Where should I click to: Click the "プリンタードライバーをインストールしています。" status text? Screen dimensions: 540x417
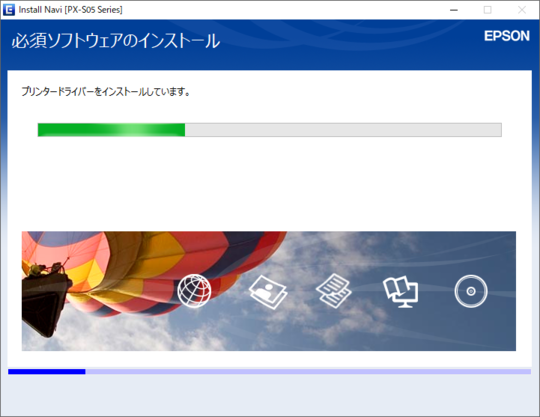pos(106,92)
